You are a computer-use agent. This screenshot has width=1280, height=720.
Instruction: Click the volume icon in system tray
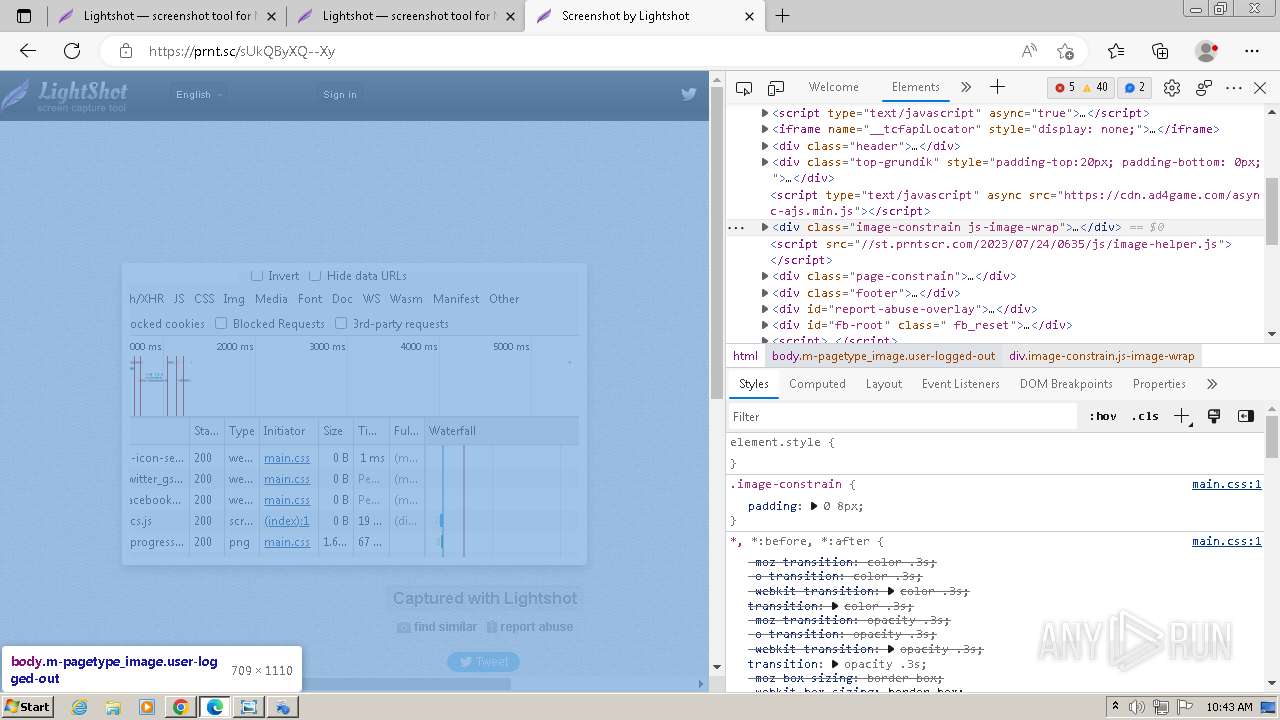pyautogui.click(x=1139, y=707)
